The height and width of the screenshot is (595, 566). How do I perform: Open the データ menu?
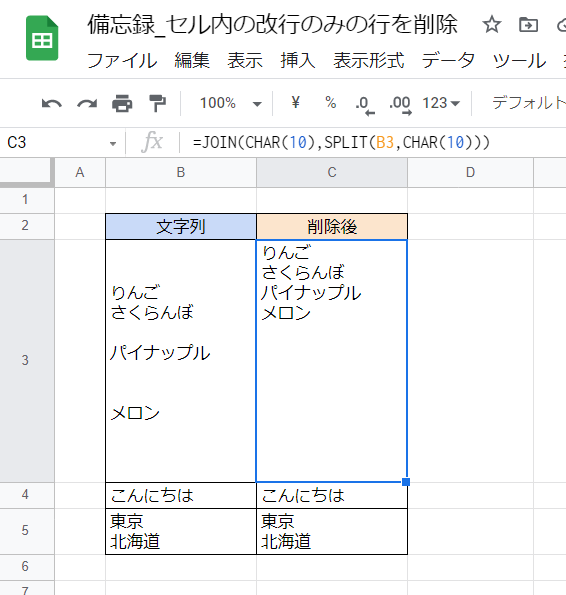[x=448, y=61]
